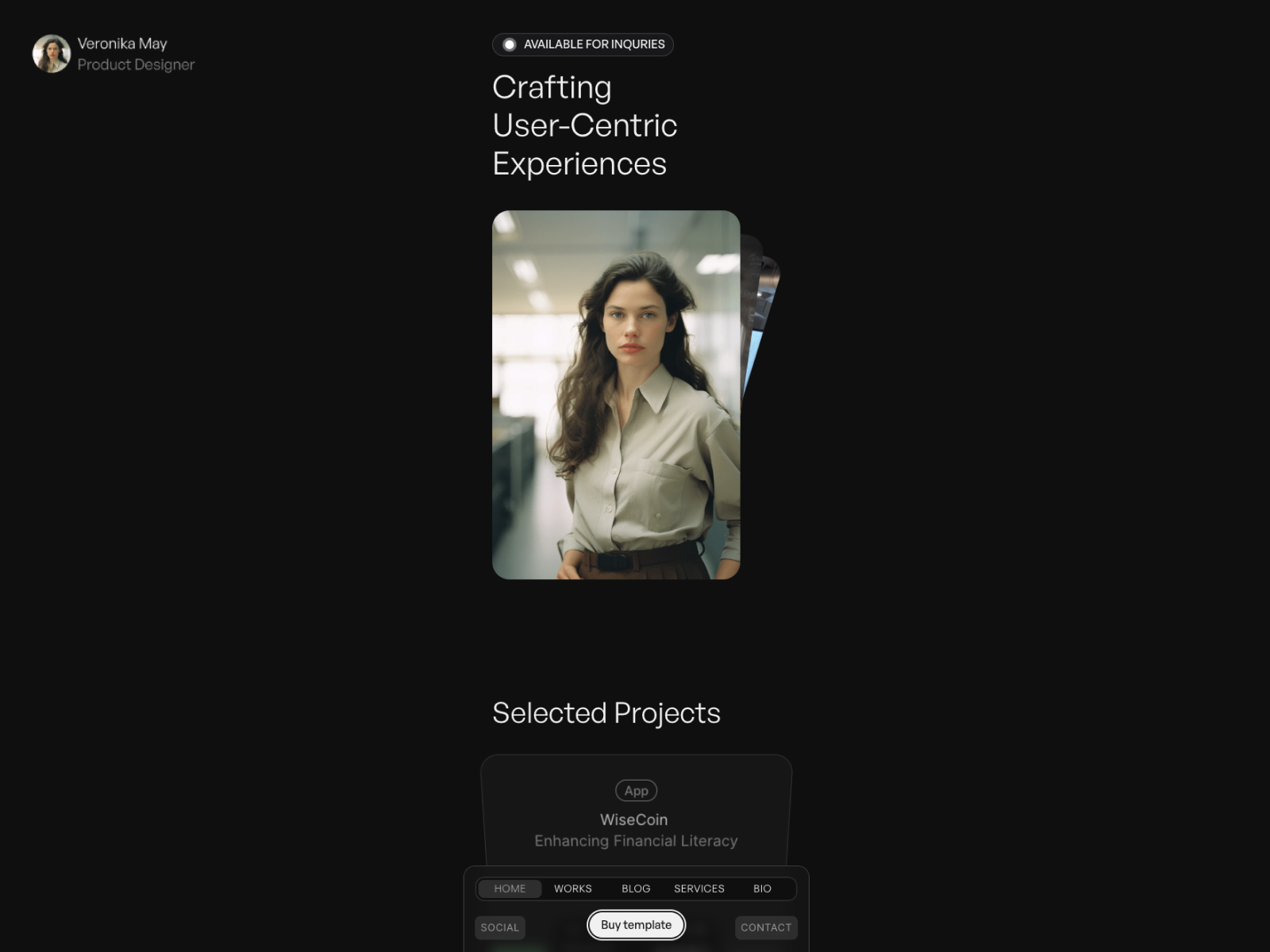The width and height of the screenshot is (1270, 952).
Task: Expand the Social menu button
Action: [x=499, y=927]
